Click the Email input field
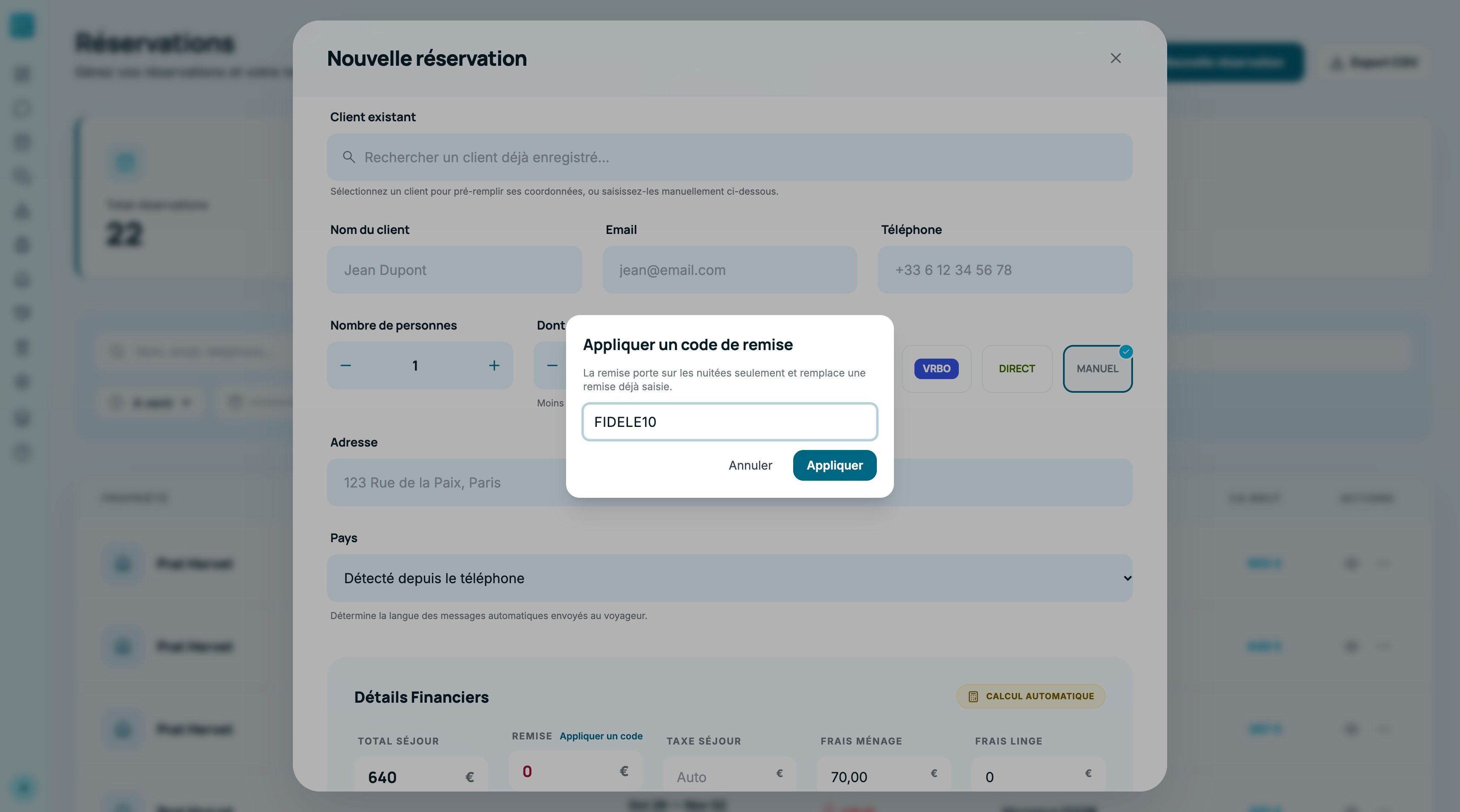 (x=730, y=270)
